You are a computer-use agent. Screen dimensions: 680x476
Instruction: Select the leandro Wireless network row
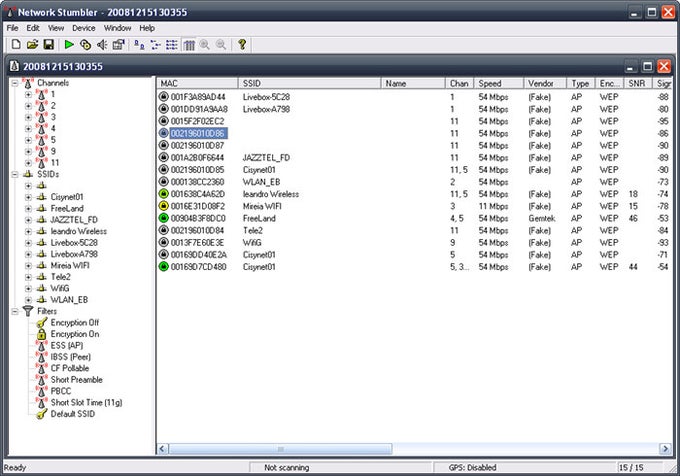(415, 194)
